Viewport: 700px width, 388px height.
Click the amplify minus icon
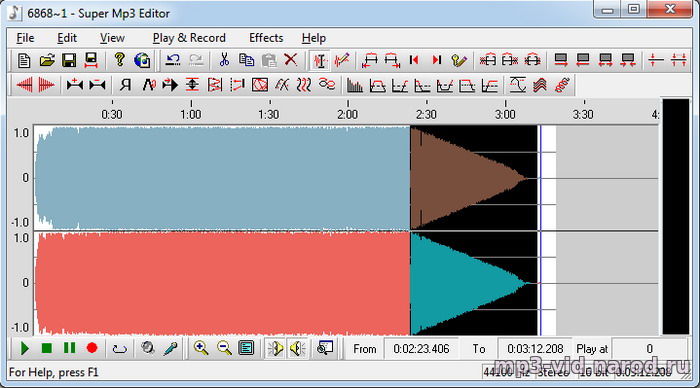tap(97, 84)
